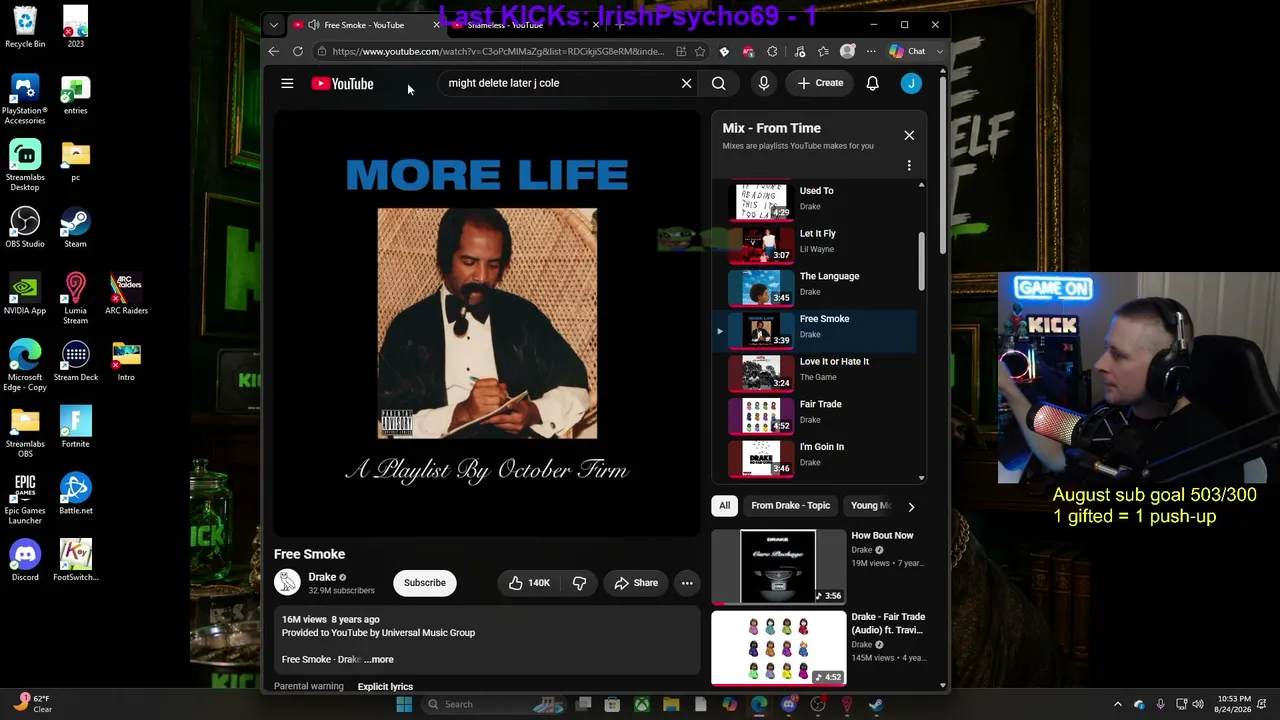Select the Young M filter chip
The height and width of the screenshot is (720, 1280).
coord(869,506)
